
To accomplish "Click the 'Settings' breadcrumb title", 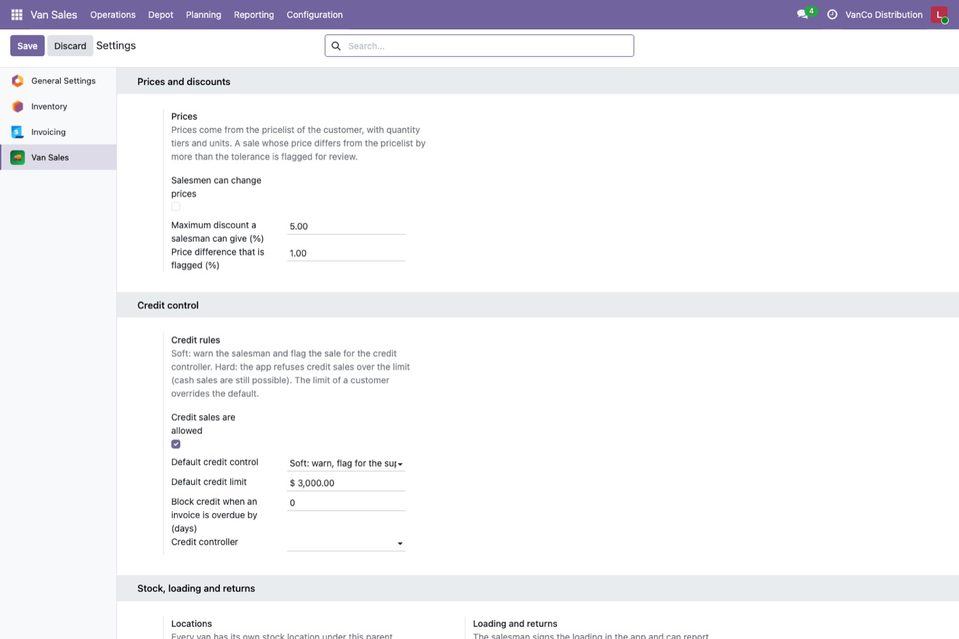I will click(x=116, y=46).
